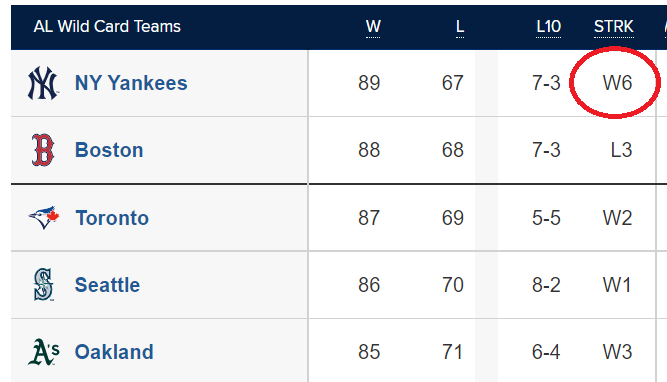Screen dimensions: 667x382
Task: Click the Boston Red Sox logo
Action: [43, 150]
